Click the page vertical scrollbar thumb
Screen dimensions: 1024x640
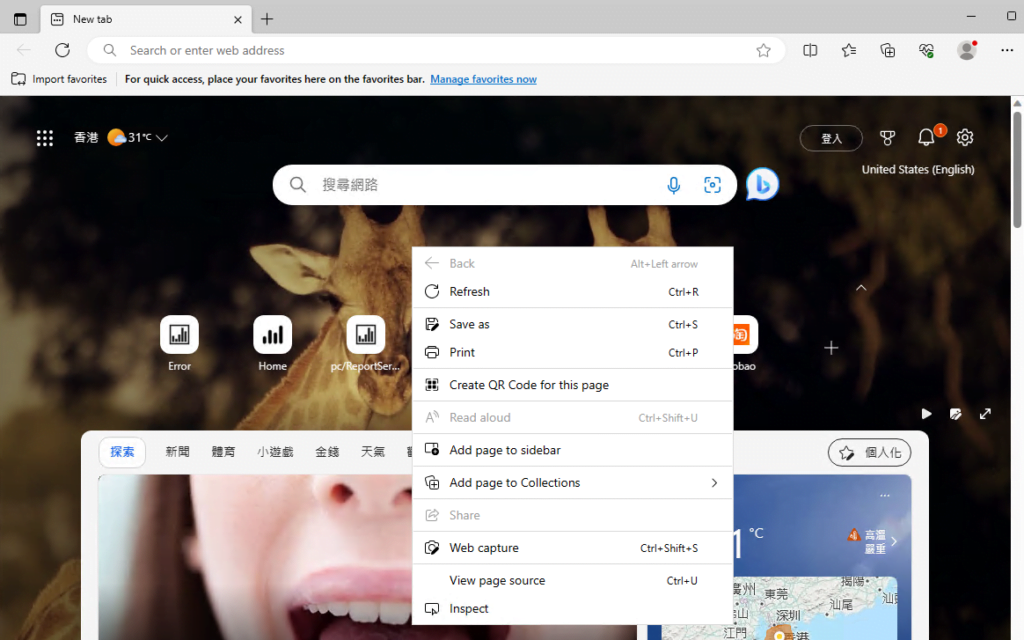pos(1017,170)
